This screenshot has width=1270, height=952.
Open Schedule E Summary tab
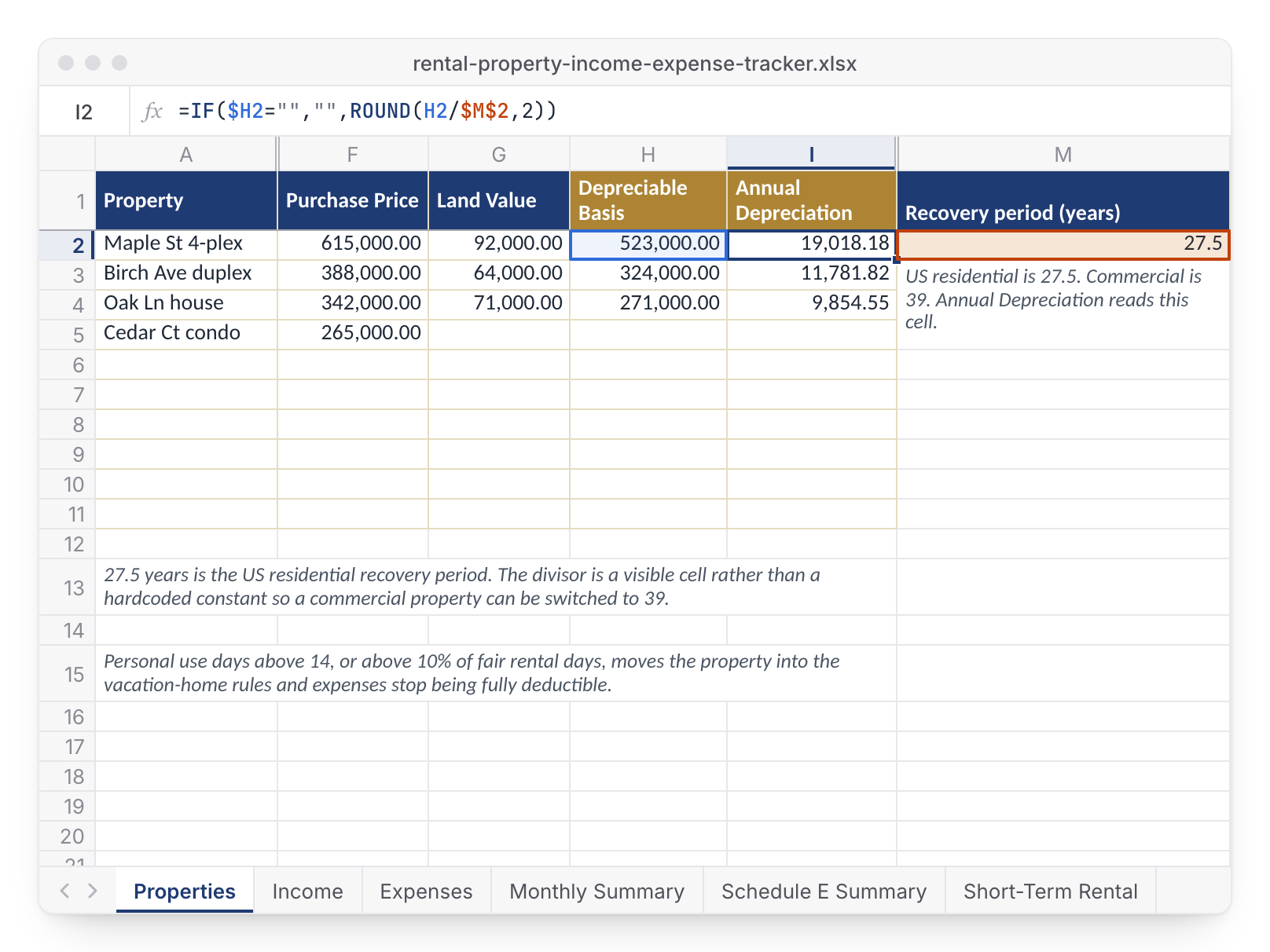824,891
